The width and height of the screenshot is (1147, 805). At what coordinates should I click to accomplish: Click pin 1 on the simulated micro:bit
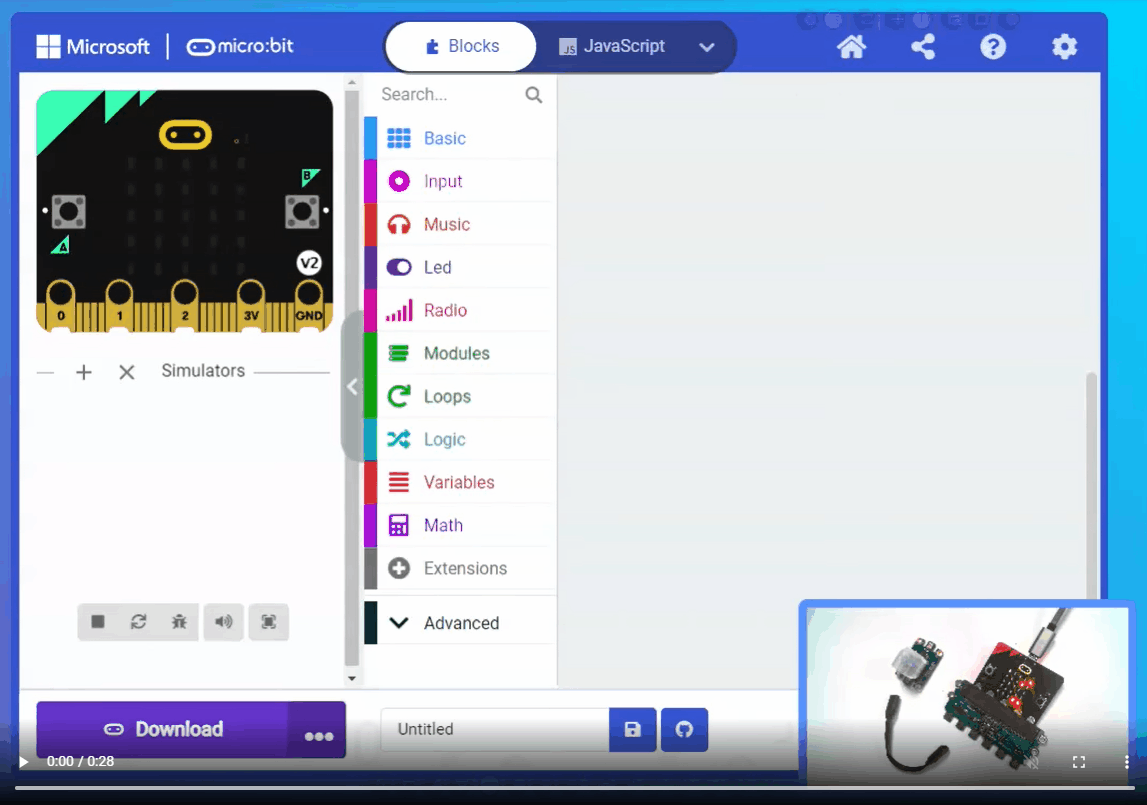120,304
